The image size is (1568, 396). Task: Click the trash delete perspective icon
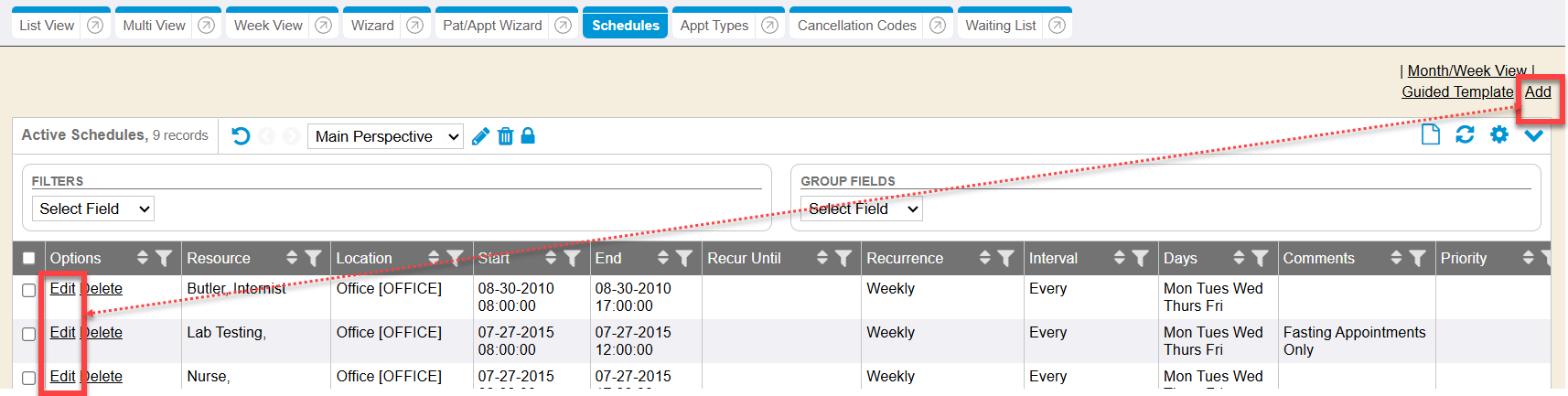click(505, 136)
